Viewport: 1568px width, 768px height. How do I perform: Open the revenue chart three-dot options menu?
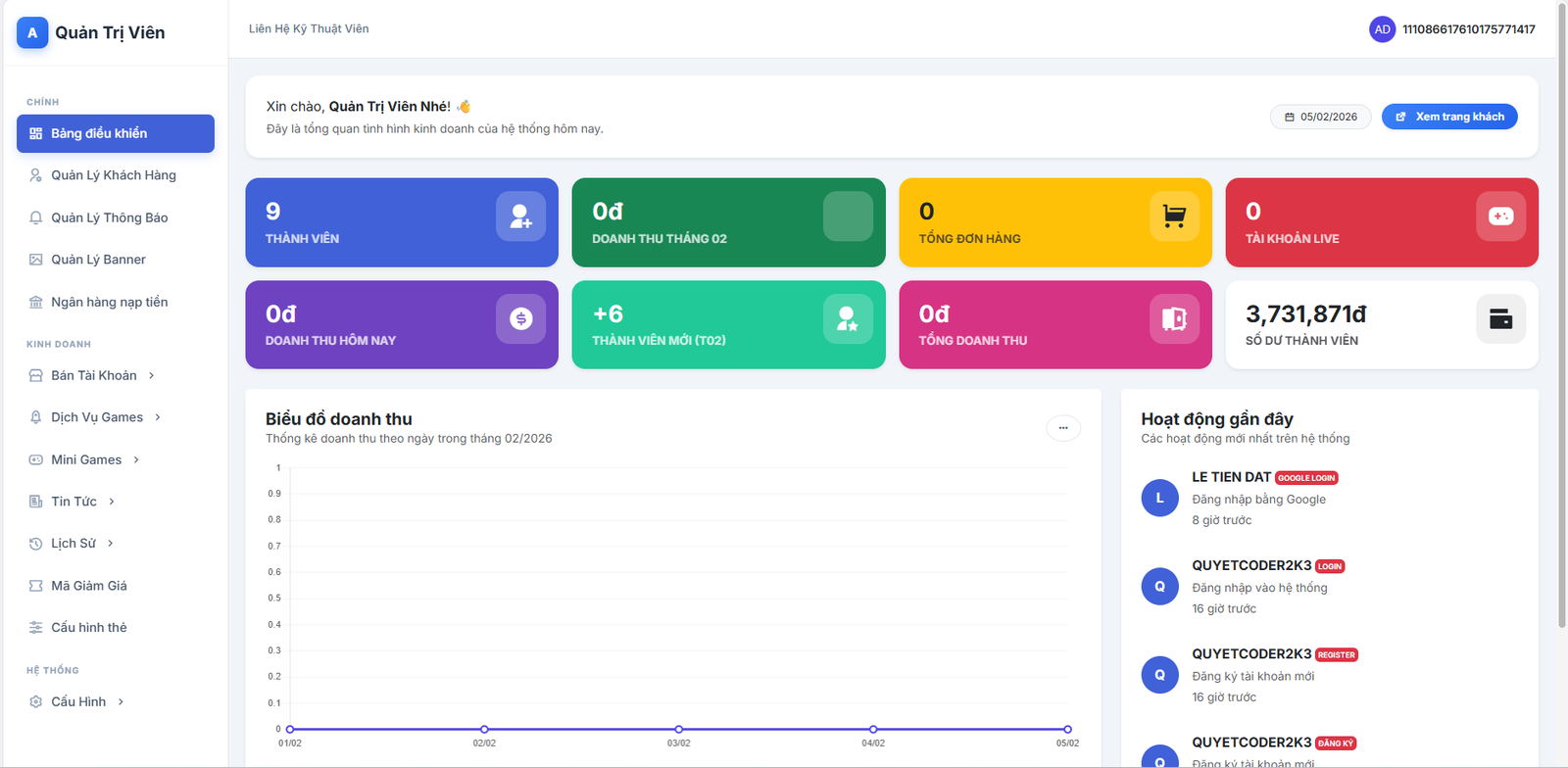[1063, 428]
